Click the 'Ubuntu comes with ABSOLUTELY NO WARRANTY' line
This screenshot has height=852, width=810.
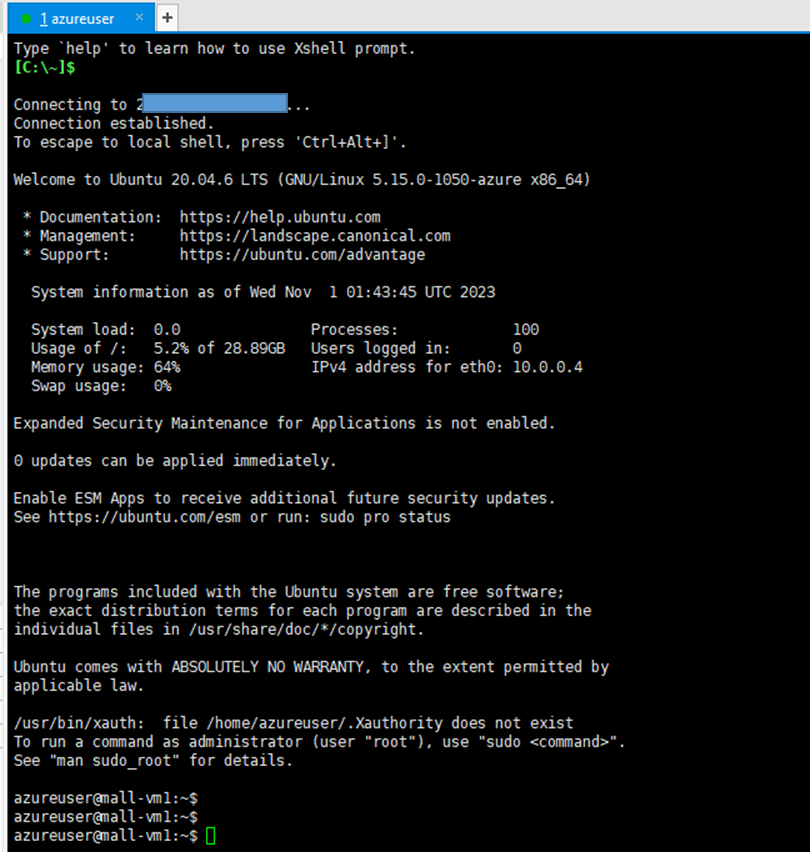pos(311,667)
